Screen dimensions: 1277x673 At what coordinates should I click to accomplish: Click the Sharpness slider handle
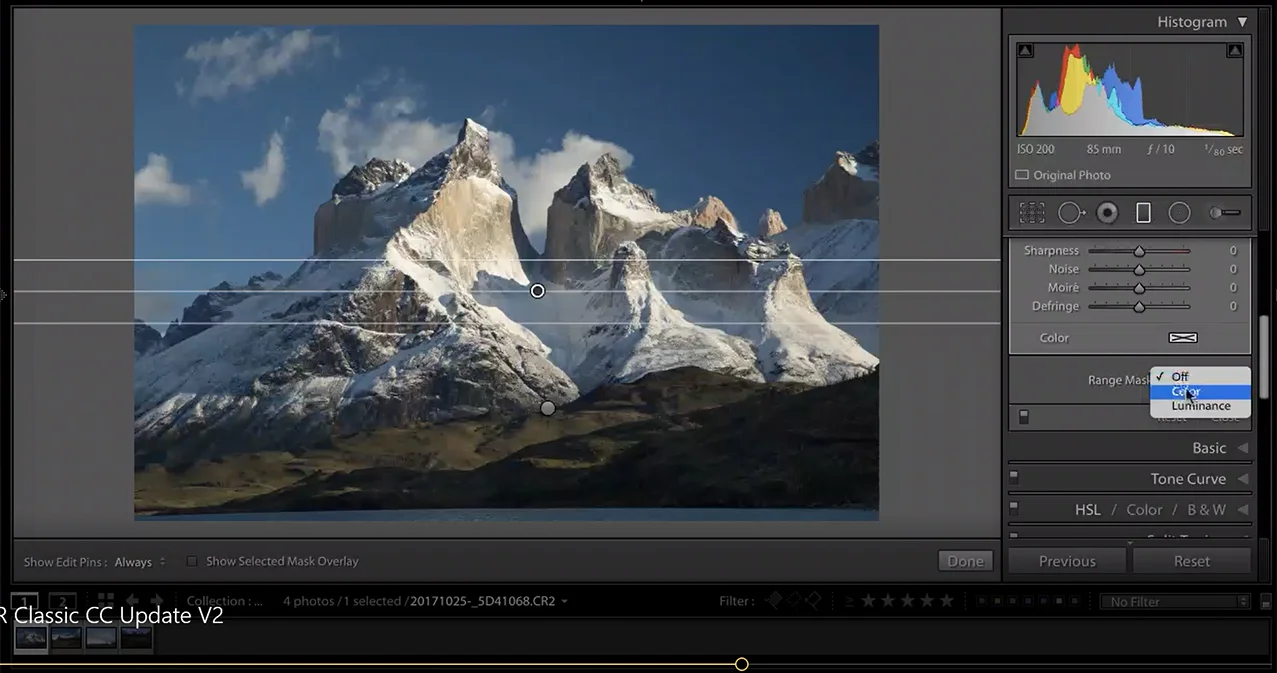(1139, 251)
